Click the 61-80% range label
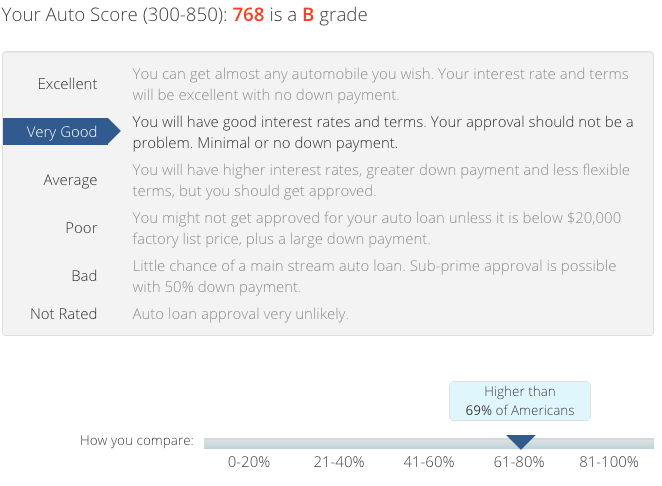Viewport: 662px width, 486px height. pos(518,462)
